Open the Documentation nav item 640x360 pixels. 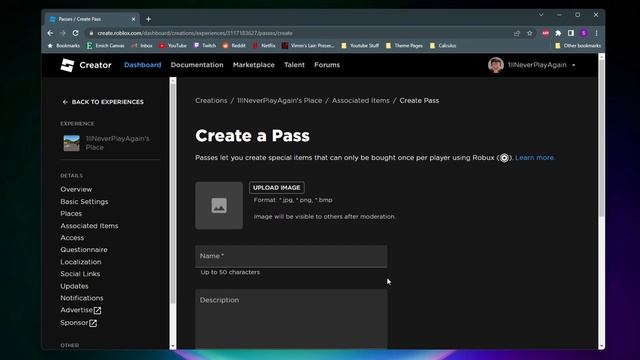(197, 65)
